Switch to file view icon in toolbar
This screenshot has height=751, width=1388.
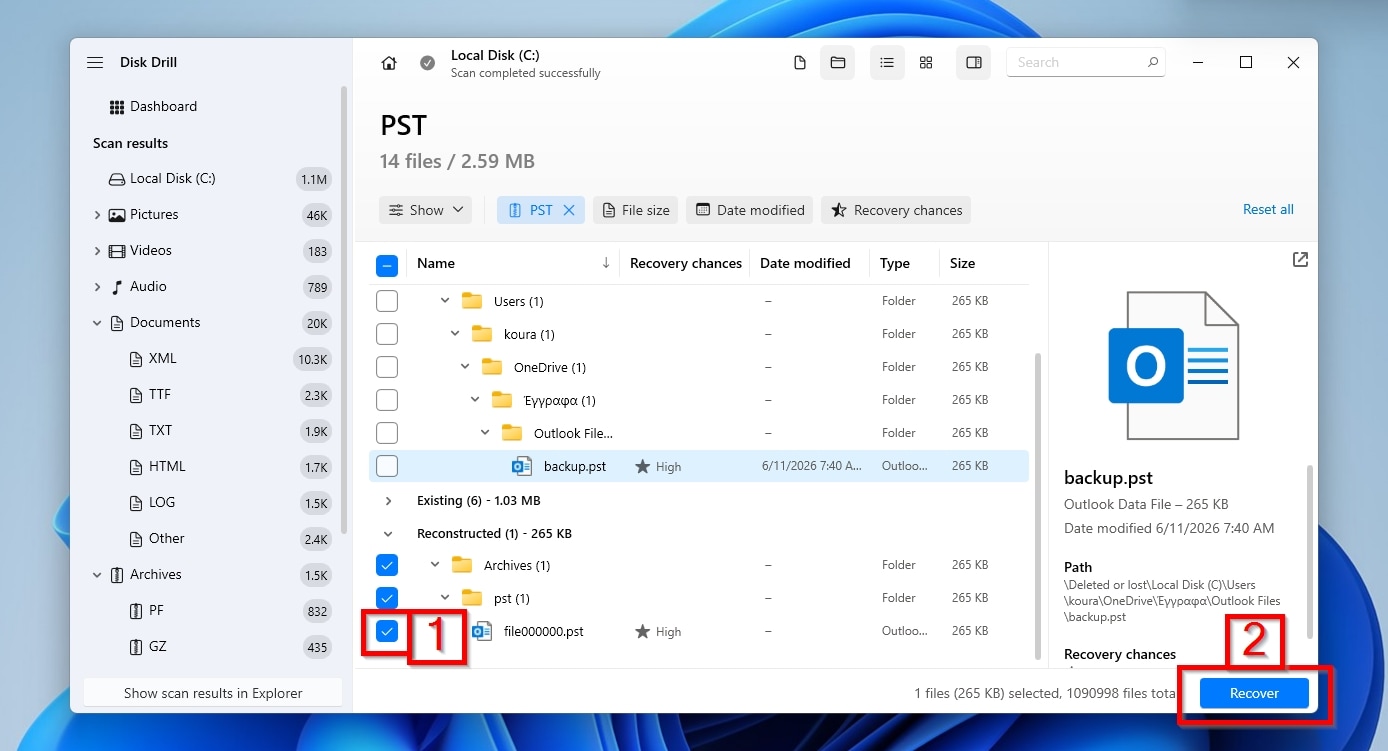coord(799,63)
